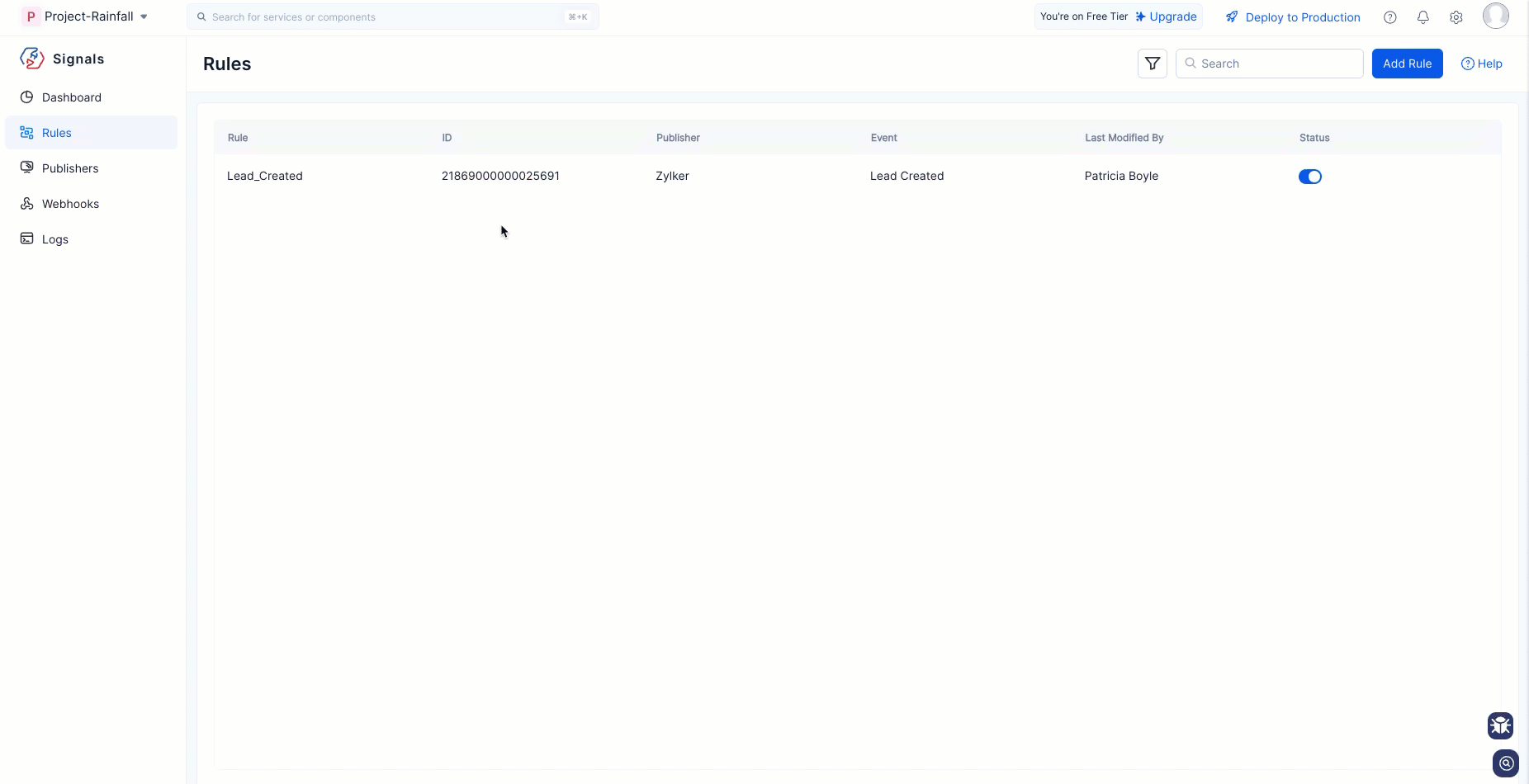Click the Lead Created event cell
The width and height of the screenshot is (1529, 784).
point(907,176)
